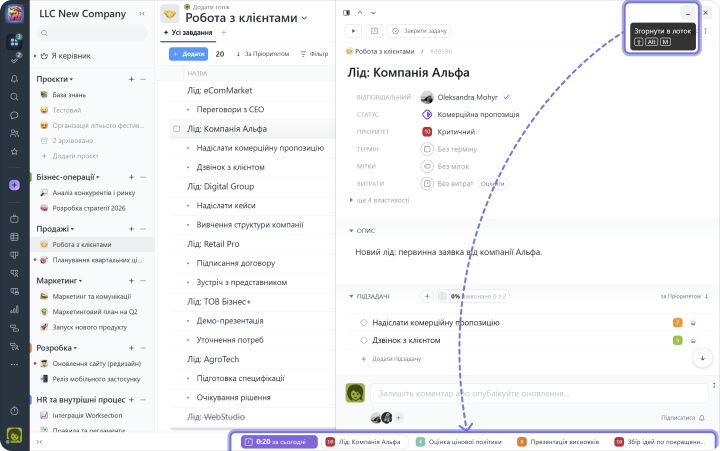Click the purple plus create button

[x=14, y=185]
